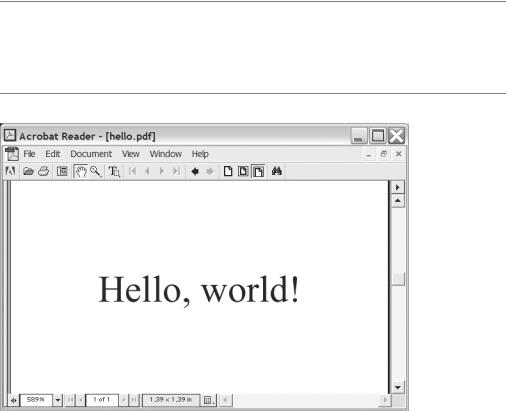Open the Document menu

click(x=91, y=154)
